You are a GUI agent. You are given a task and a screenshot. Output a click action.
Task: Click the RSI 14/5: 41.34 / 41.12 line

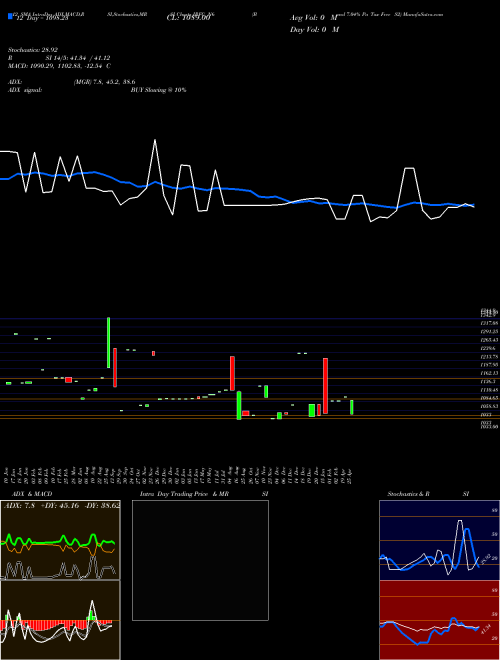(x=59, y=58)
